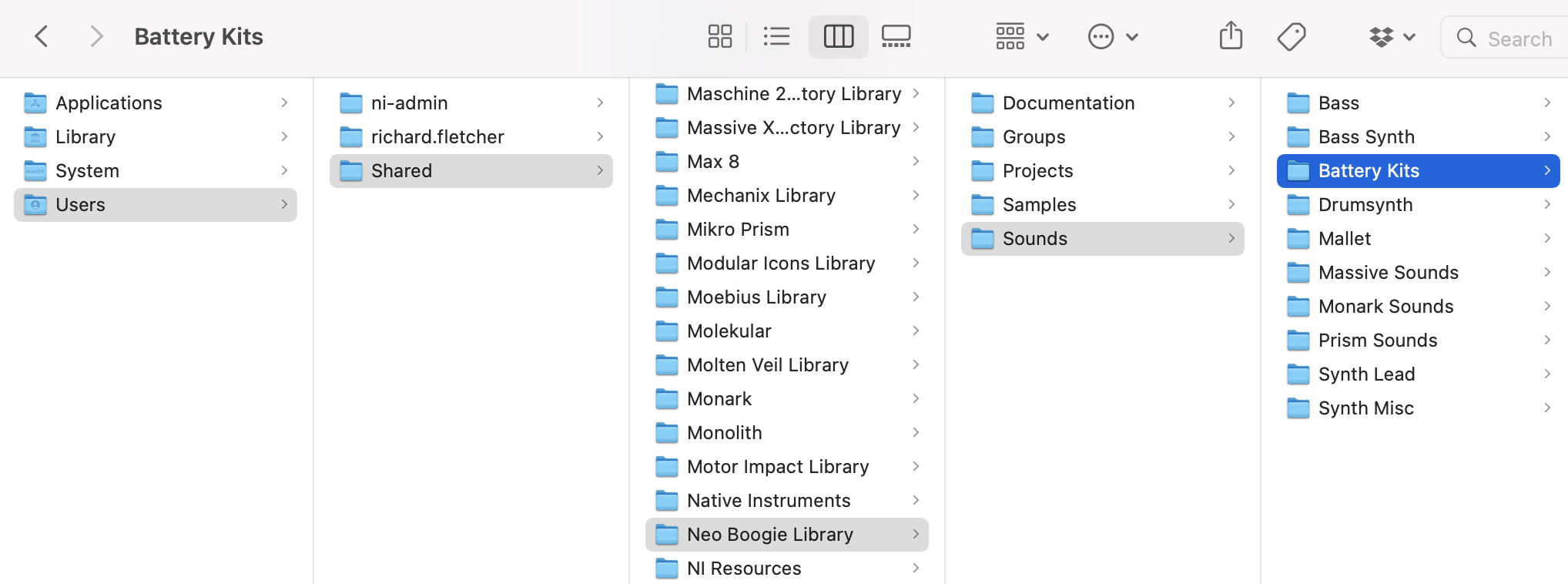The width and height of the screenshot is (1568, 584).
Task: Select the Native Instruments folder
Action: (768, 501)
